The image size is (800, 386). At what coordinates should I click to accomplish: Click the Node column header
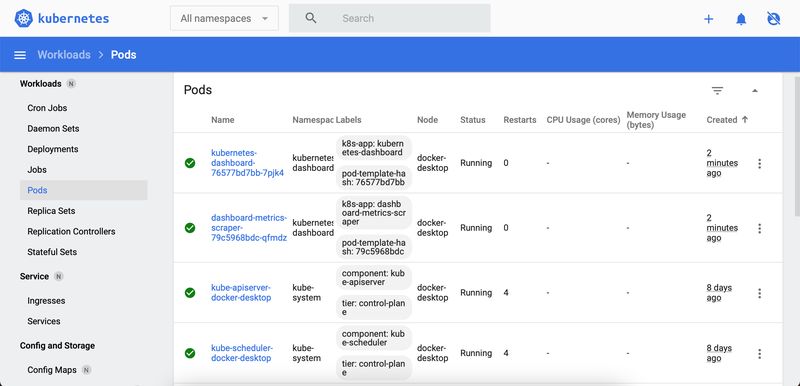(x=428, y=120)
